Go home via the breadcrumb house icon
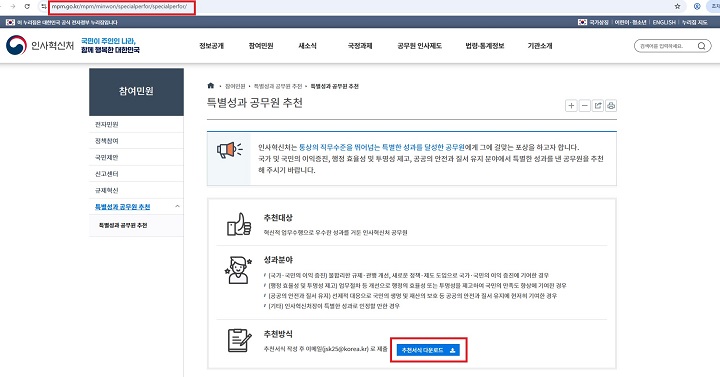The image size is (720, 377). click(211, 86)
